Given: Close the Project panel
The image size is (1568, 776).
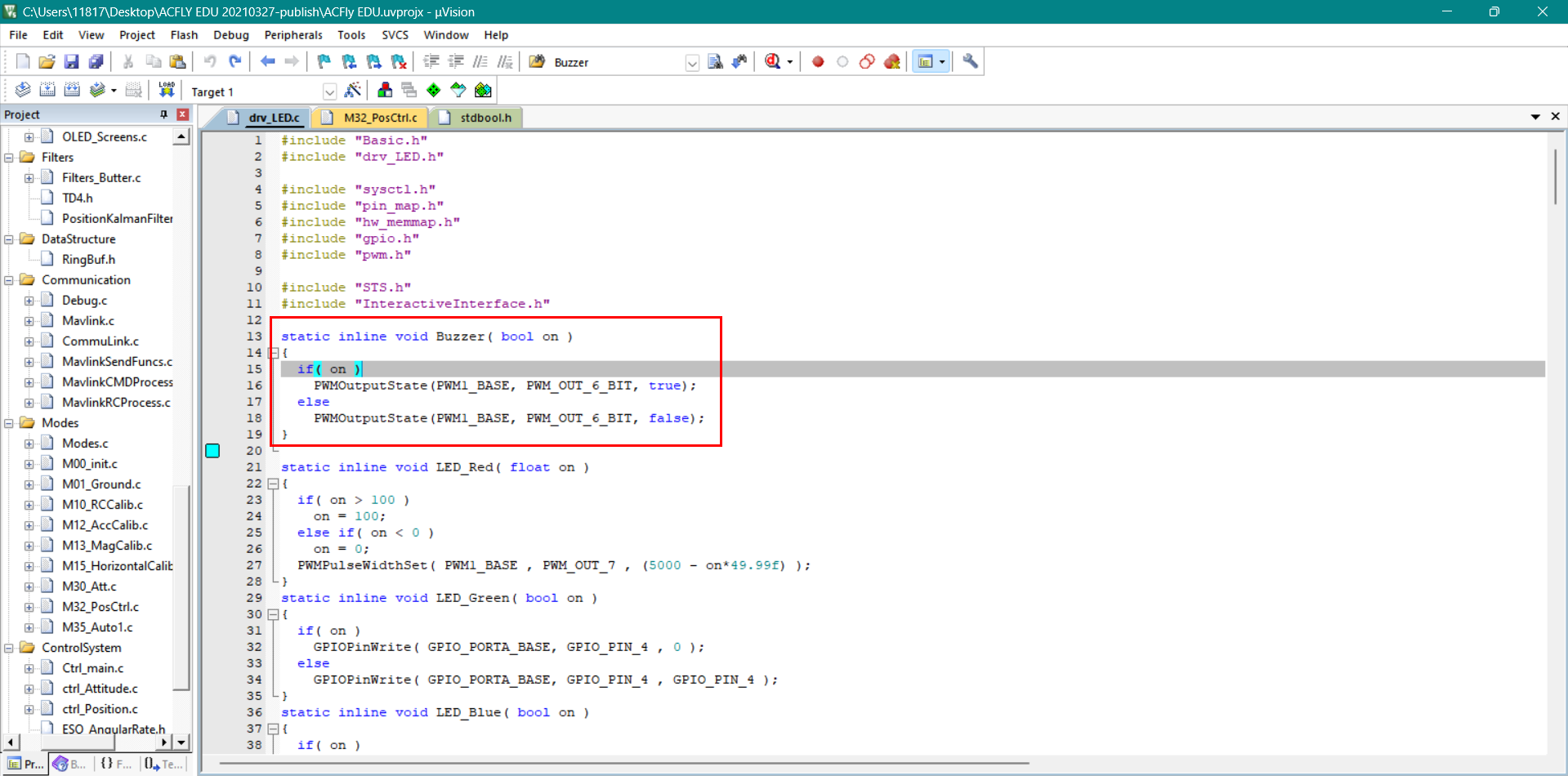Looking at the screenshot, I should [x=183, y=114].
